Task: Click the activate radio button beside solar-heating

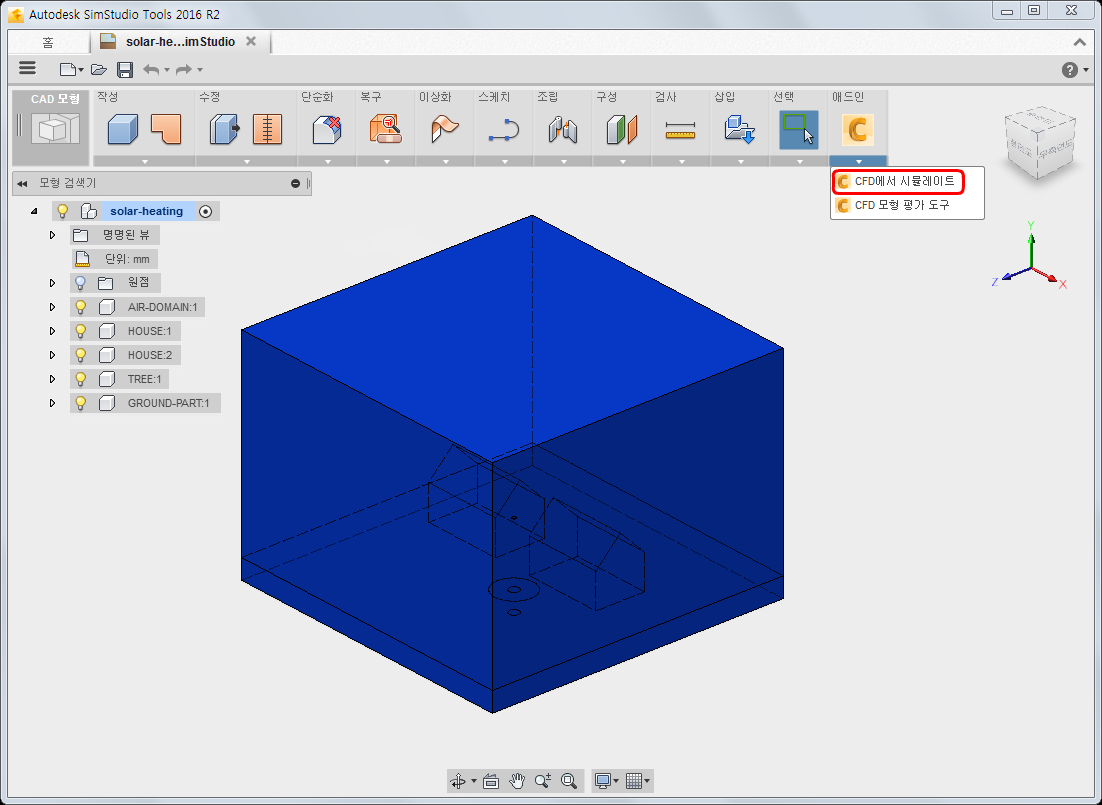Action: tap(205, 211)
